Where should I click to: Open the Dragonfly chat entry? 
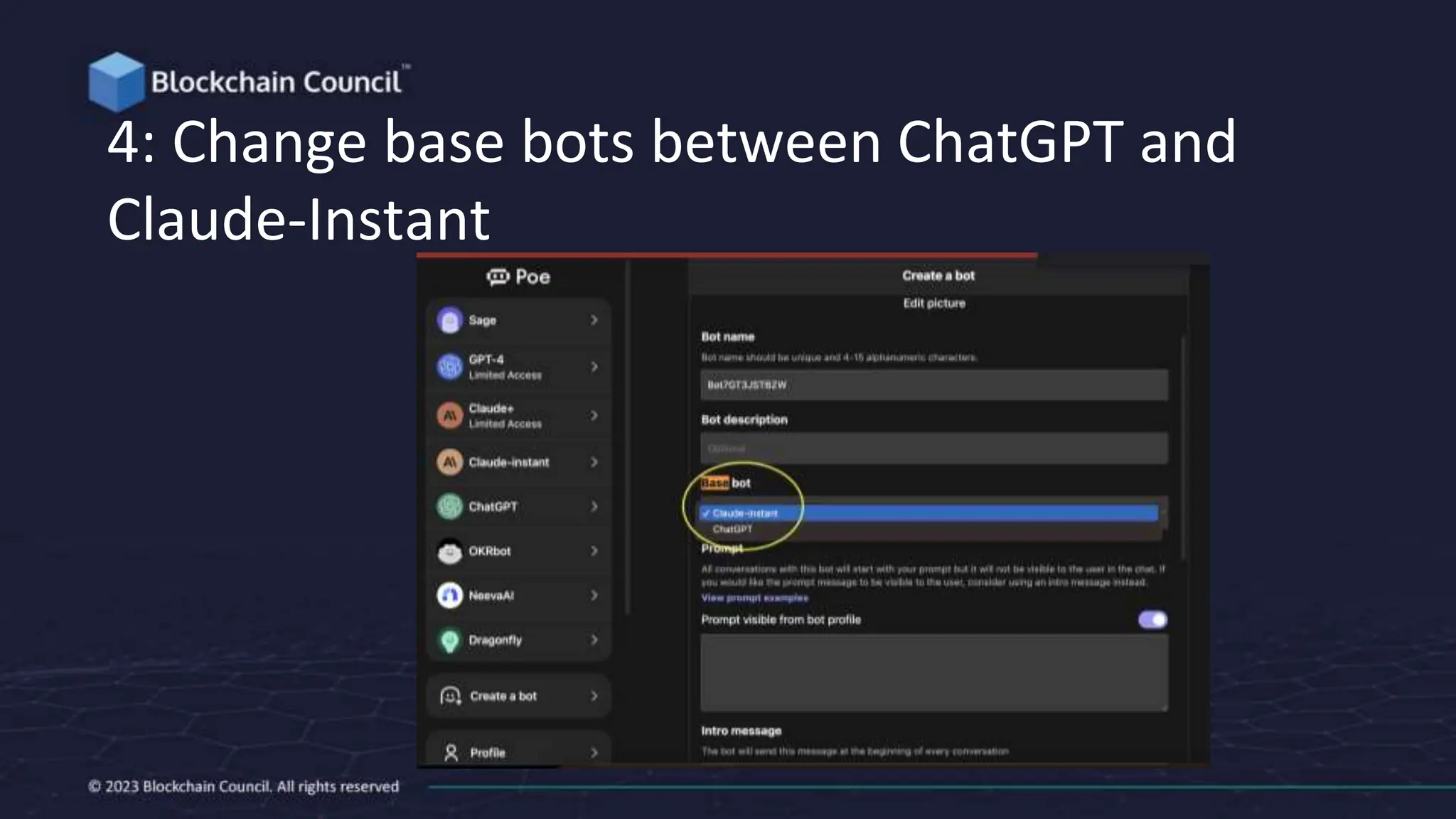518,640
